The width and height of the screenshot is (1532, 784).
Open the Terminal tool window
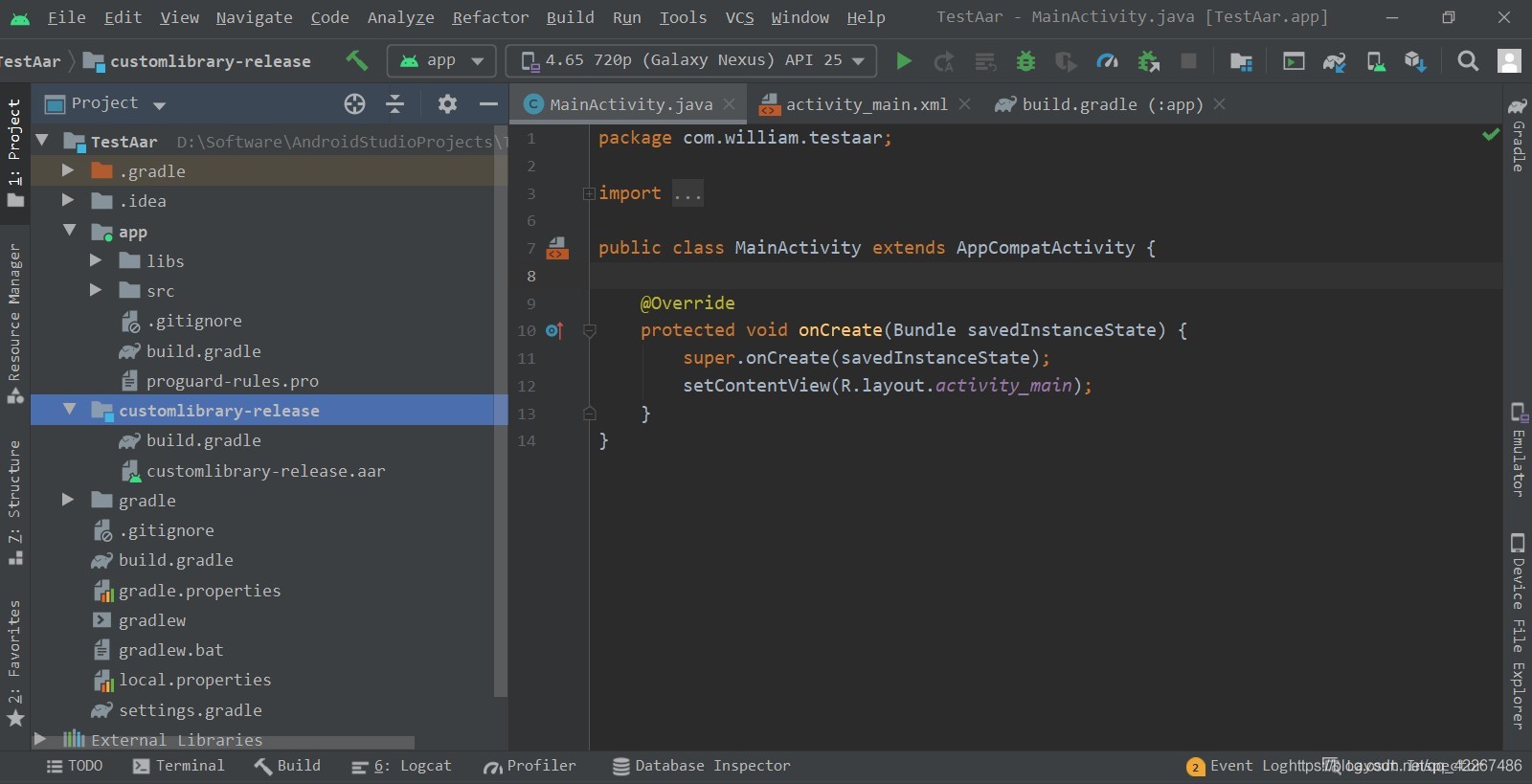179,766
